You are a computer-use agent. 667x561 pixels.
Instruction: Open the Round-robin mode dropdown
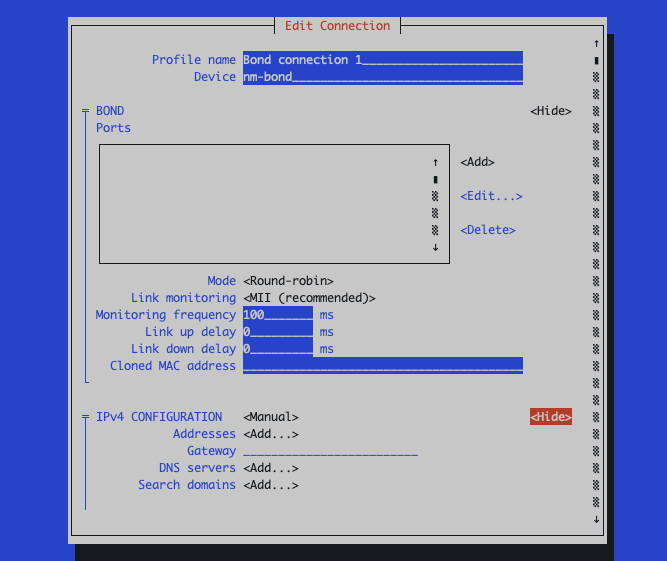[x=288, y=281]
